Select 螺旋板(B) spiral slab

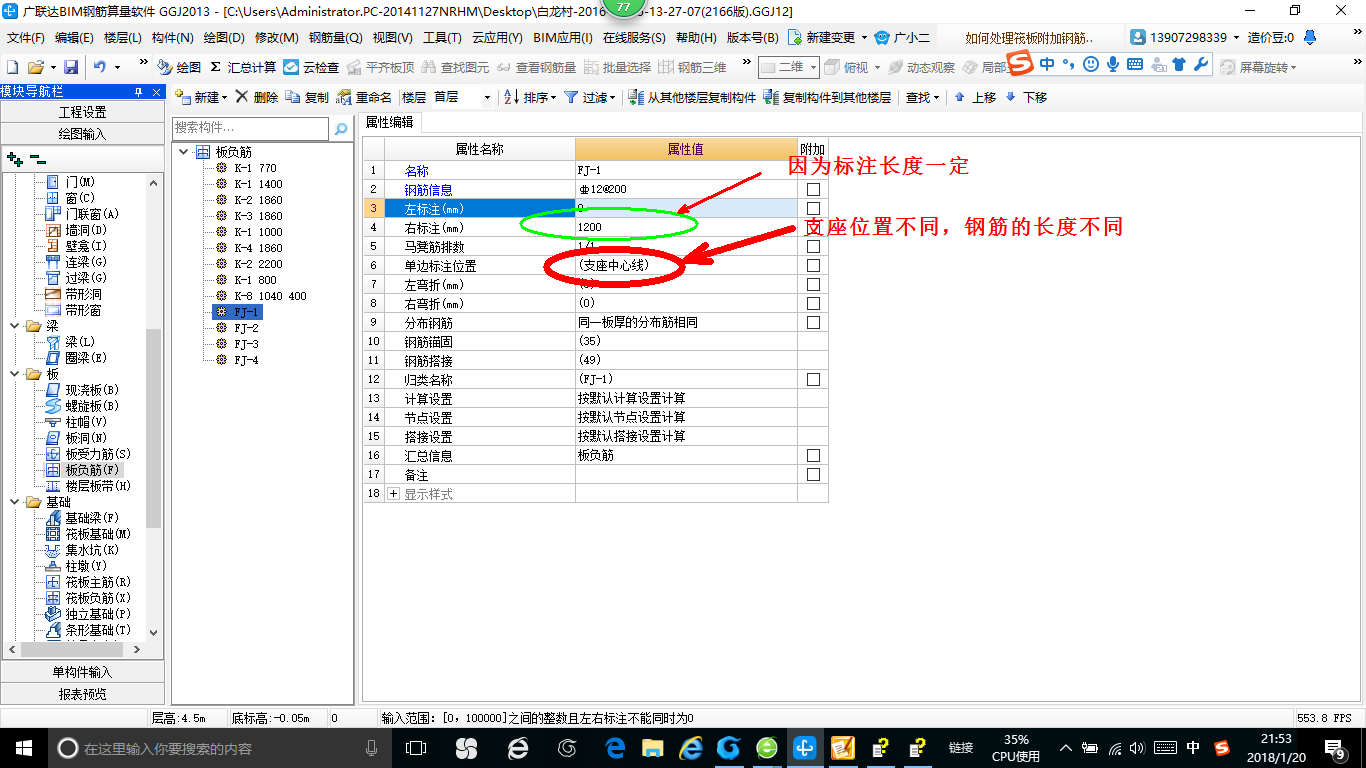(x=83, y=406)
